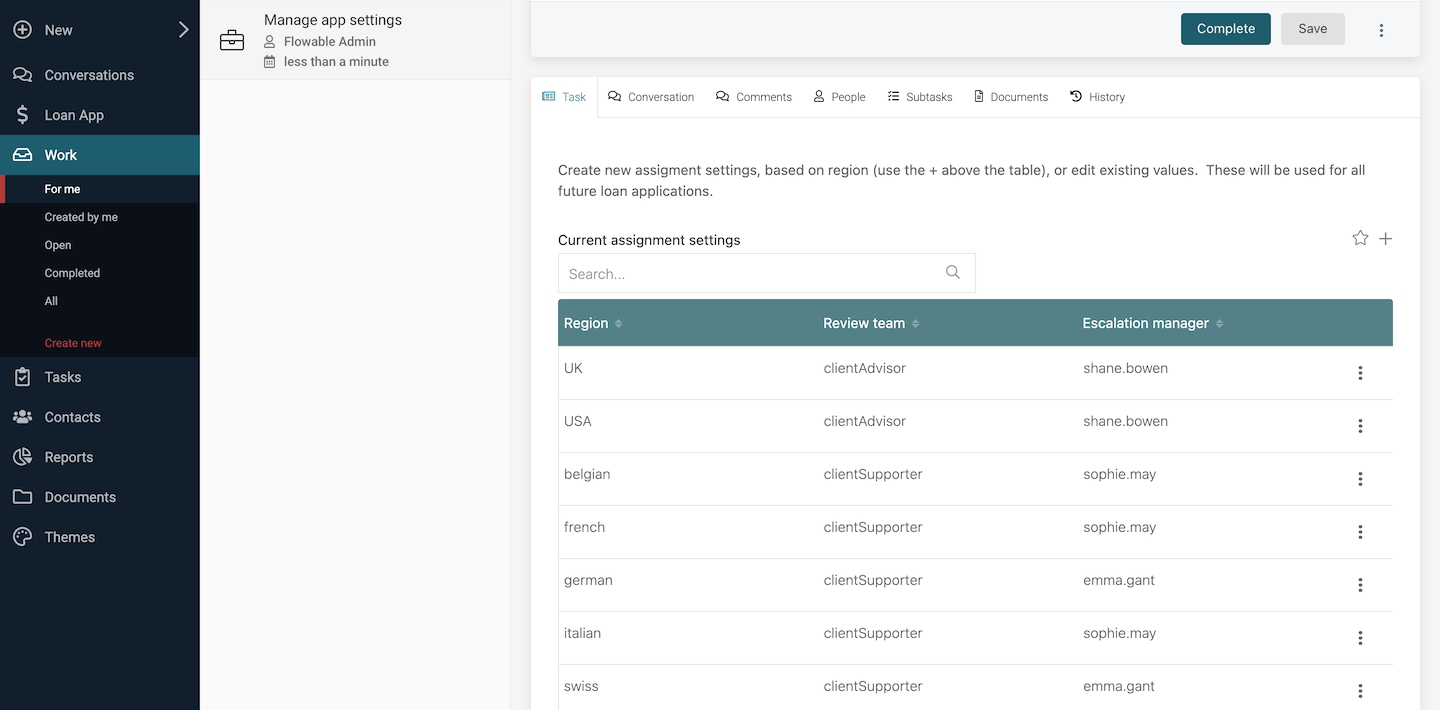
Task: Open task more-options menu beside Save
Action: point(1381,30)
